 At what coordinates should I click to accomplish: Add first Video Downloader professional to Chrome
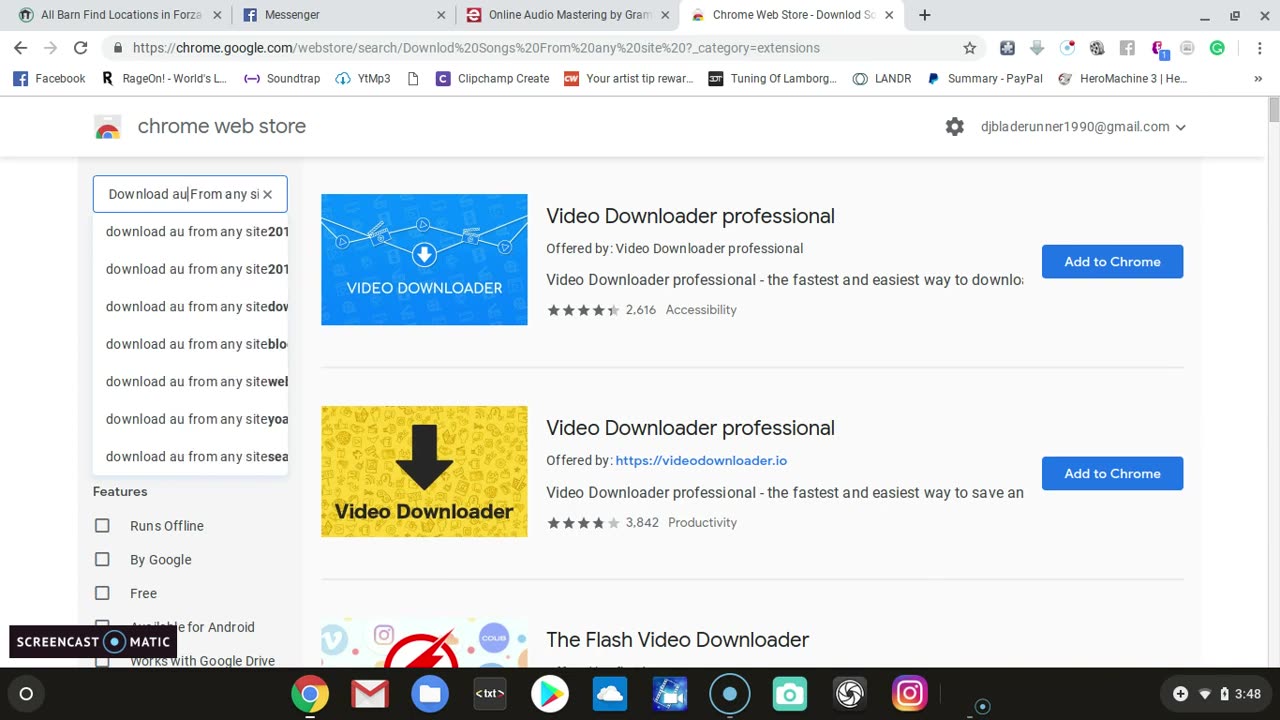(x=1112, y=262)
